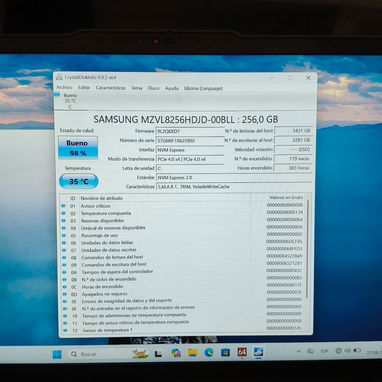Click the Número de serie value field

point(190,141)
